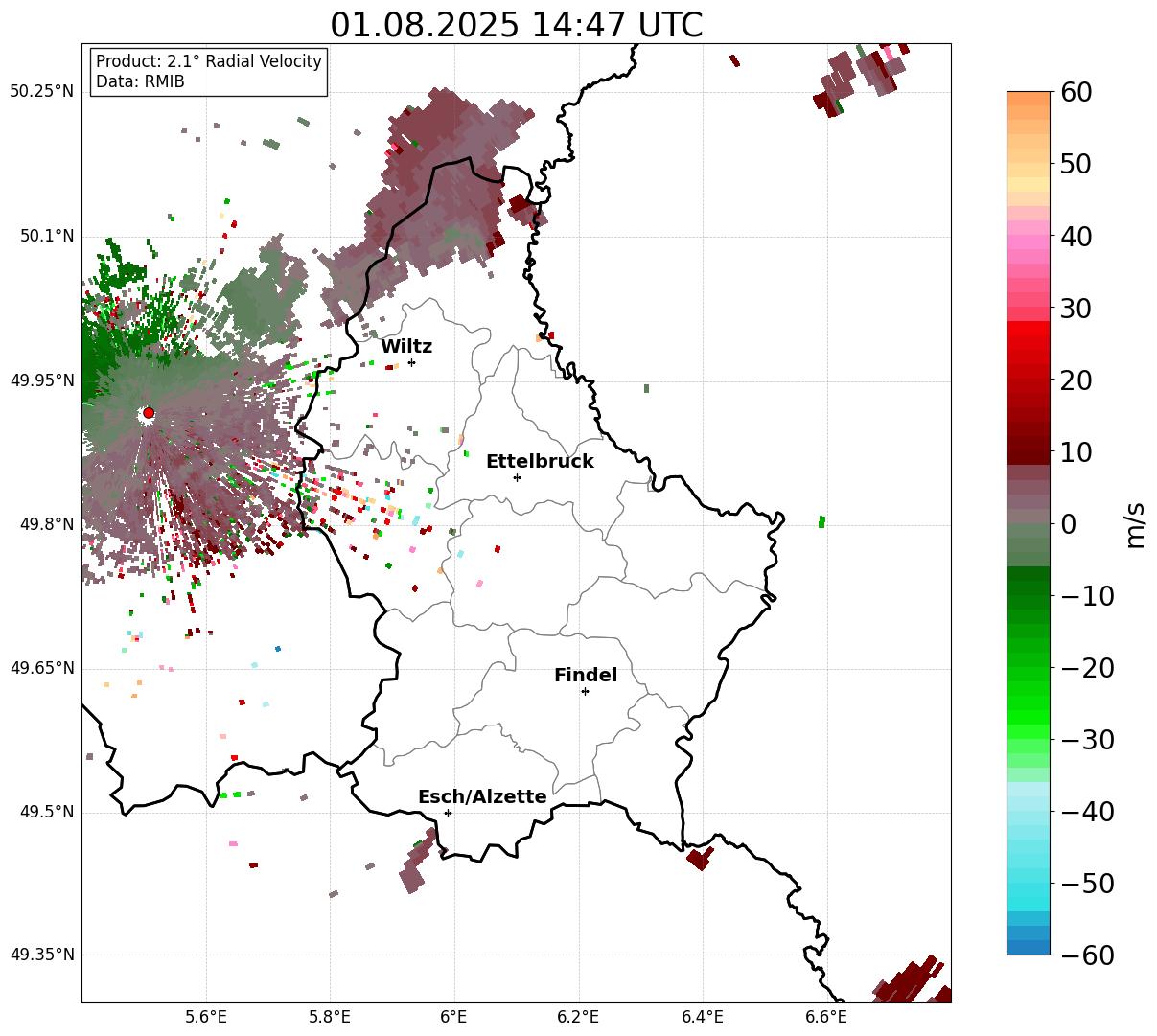
Task: Click the Findel city label
Action: click(x=586, y=676)
